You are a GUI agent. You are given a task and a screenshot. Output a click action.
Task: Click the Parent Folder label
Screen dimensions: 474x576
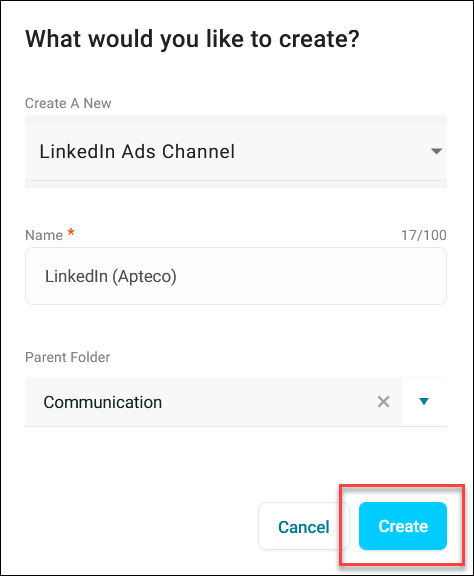click(68, 357)
